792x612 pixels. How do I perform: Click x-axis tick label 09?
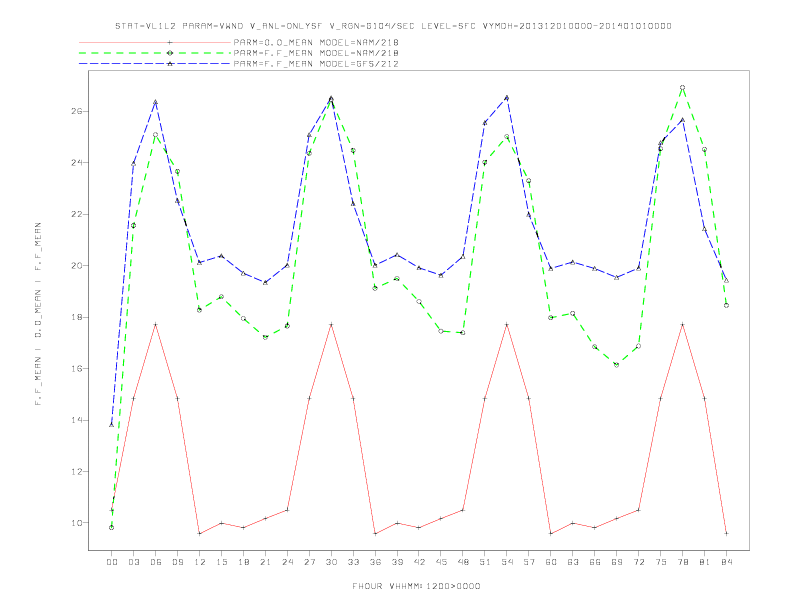point(177,562)
